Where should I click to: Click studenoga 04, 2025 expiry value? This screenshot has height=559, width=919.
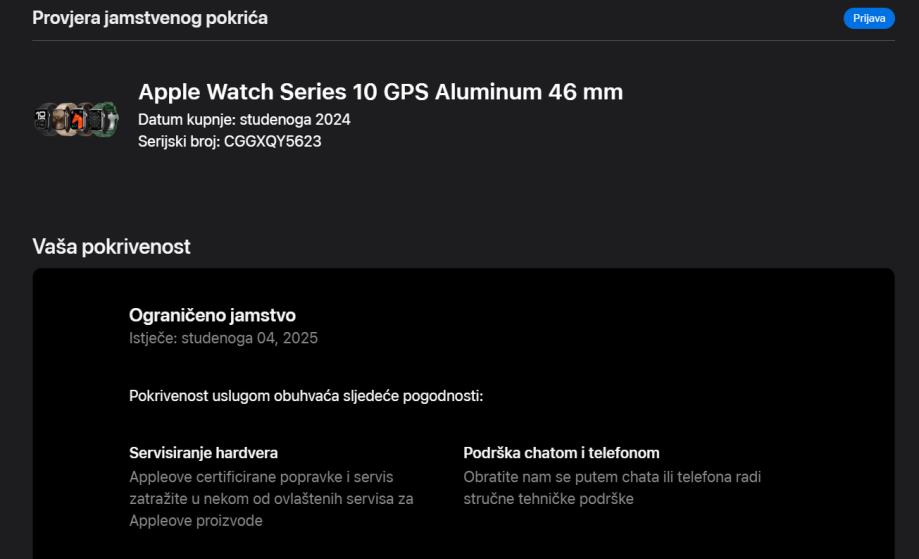pyautogui.click(x=249, y=338)
